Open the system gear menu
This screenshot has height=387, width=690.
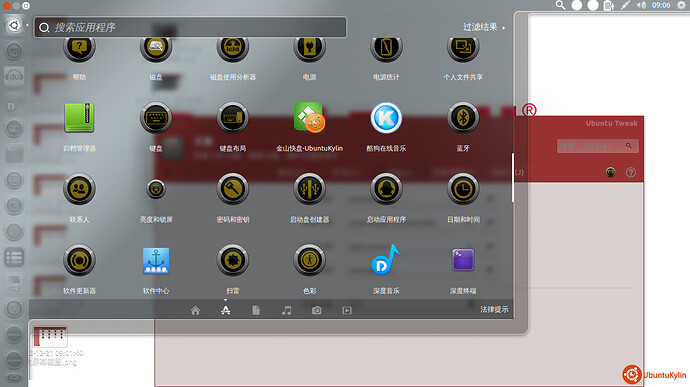[x=682, y=5]
